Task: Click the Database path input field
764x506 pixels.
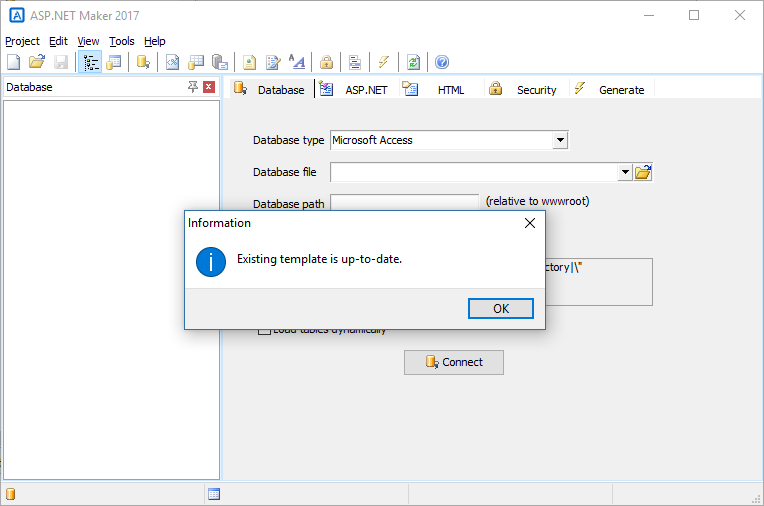Action: click(x=404, y=202)
